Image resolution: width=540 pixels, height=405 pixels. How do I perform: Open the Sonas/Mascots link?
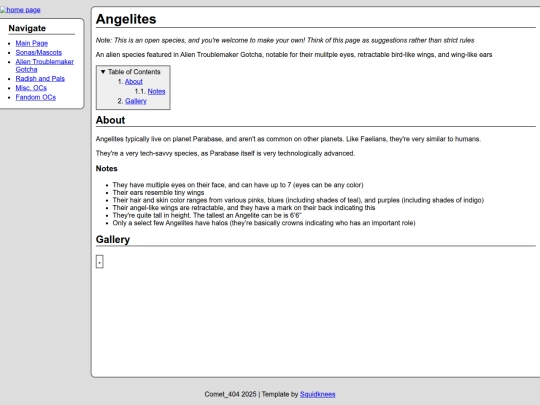(x=39, y=52)
